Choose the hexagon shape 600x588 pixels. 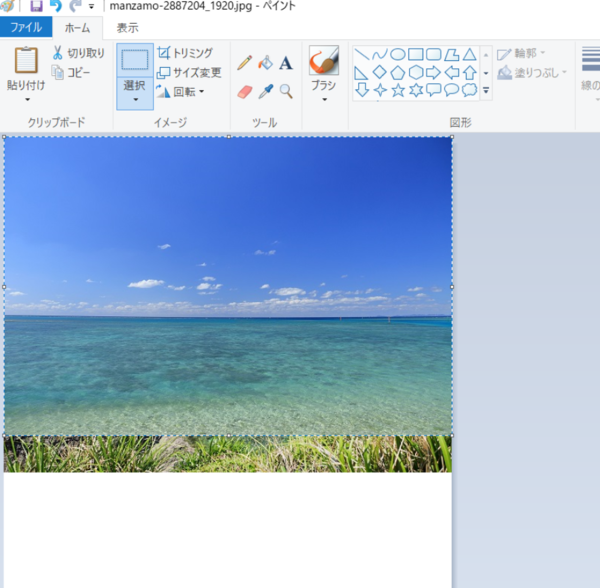click(x=416, y=72)
